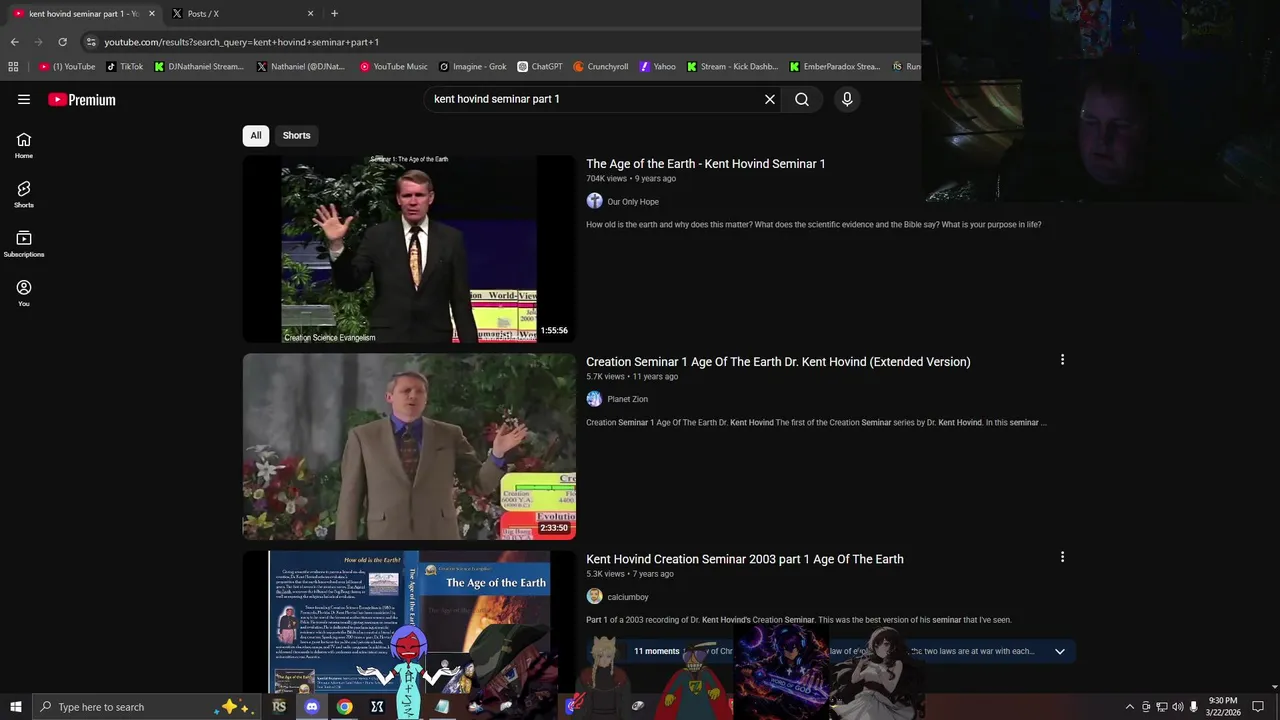Open the Chrome apps grid in bookmarks bar
Screen dimensions: 1280x720
point(13,67)
